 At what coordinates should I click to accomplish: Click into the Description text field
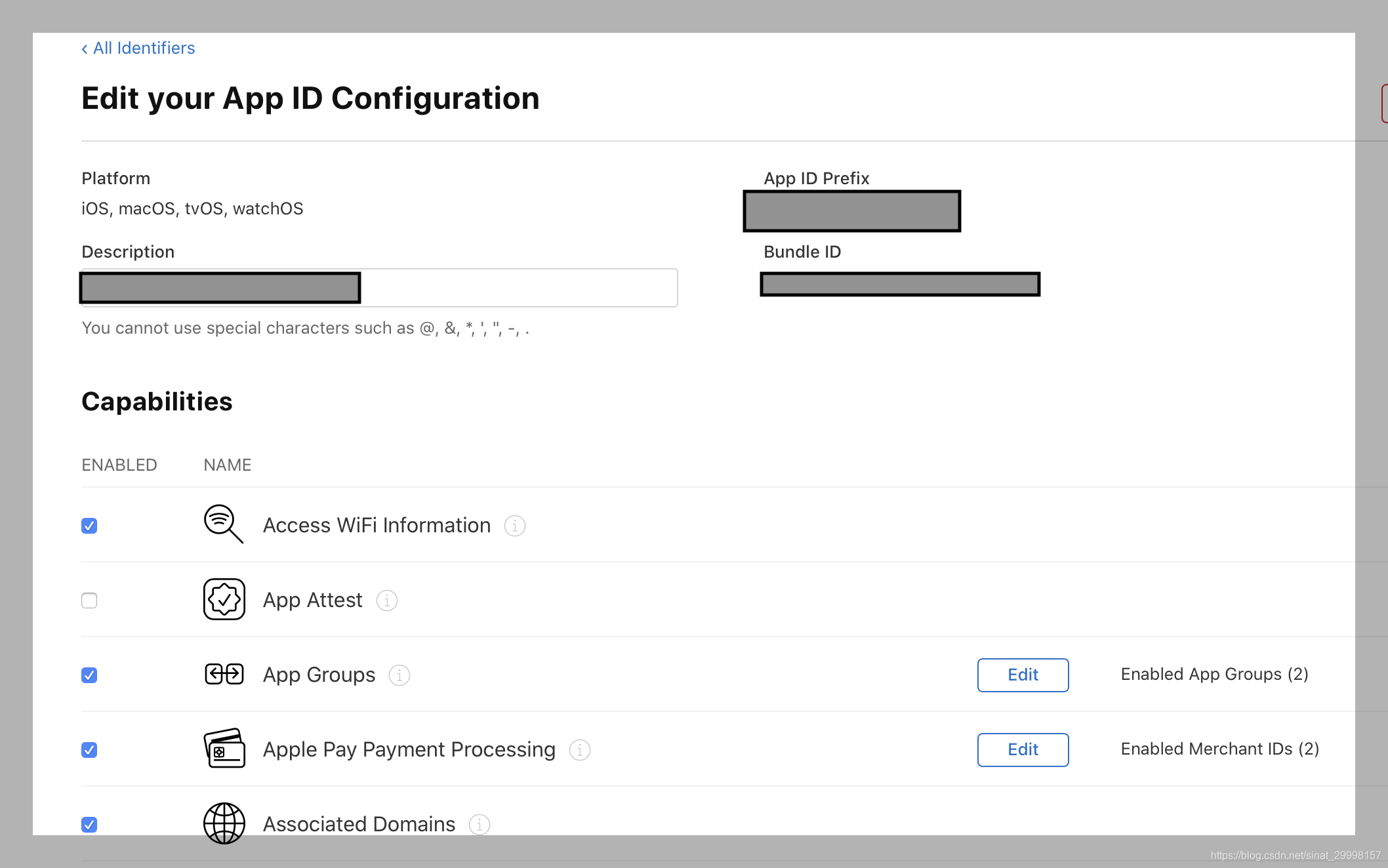(518, 288)
